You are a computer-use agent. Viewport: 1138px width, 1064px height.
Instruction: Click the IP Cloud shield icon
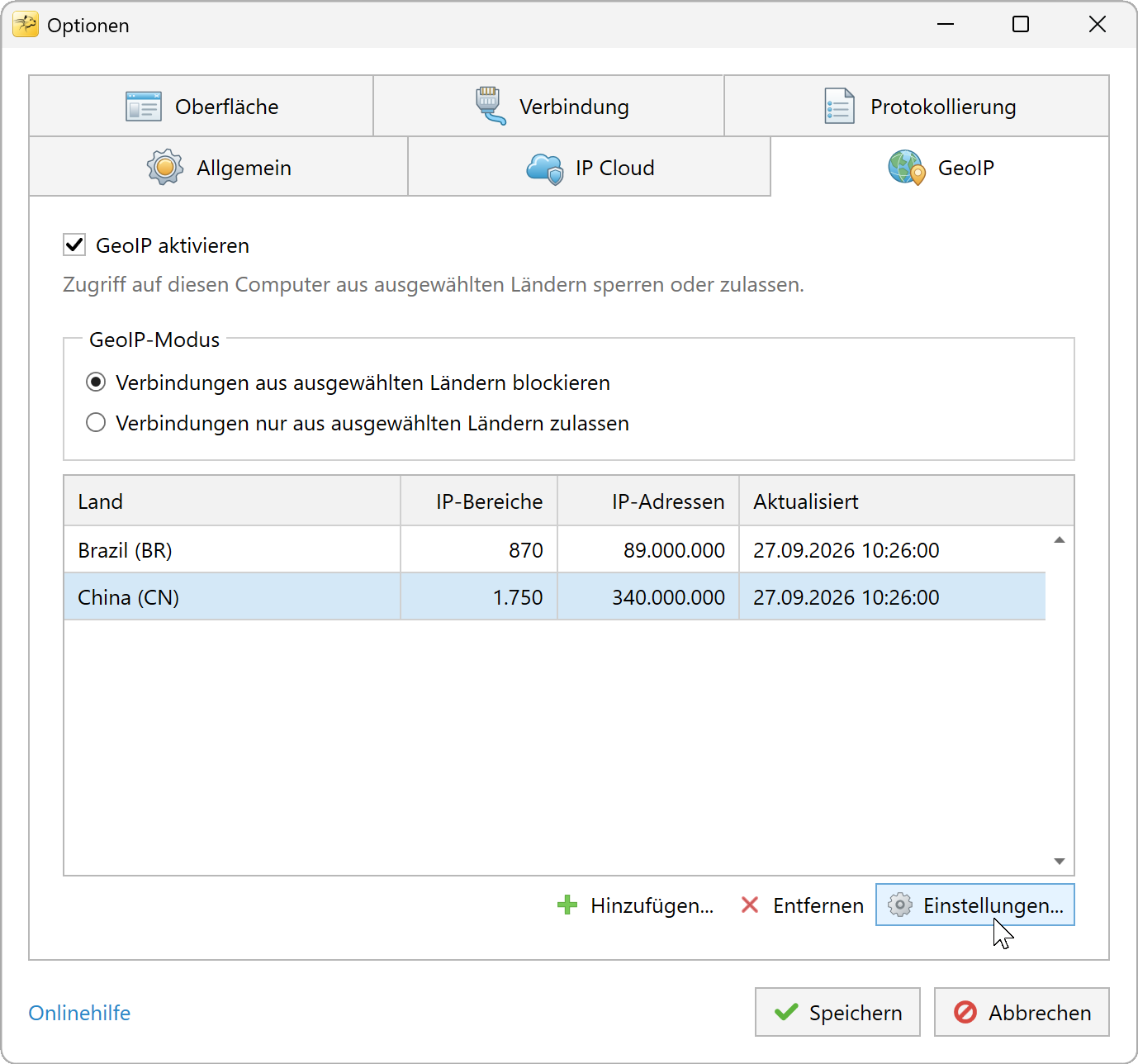(x=545, y=169)
